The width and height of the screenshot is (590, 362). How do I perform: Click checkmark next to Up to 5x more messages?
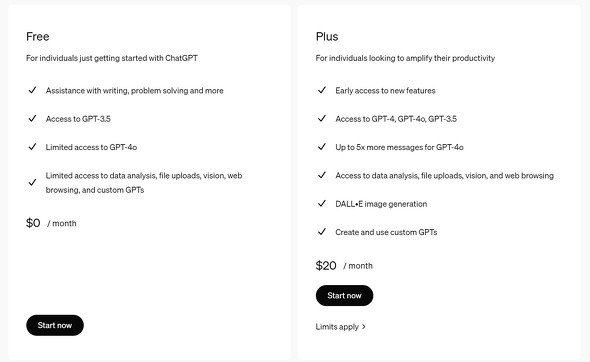(x=322, y=147)
